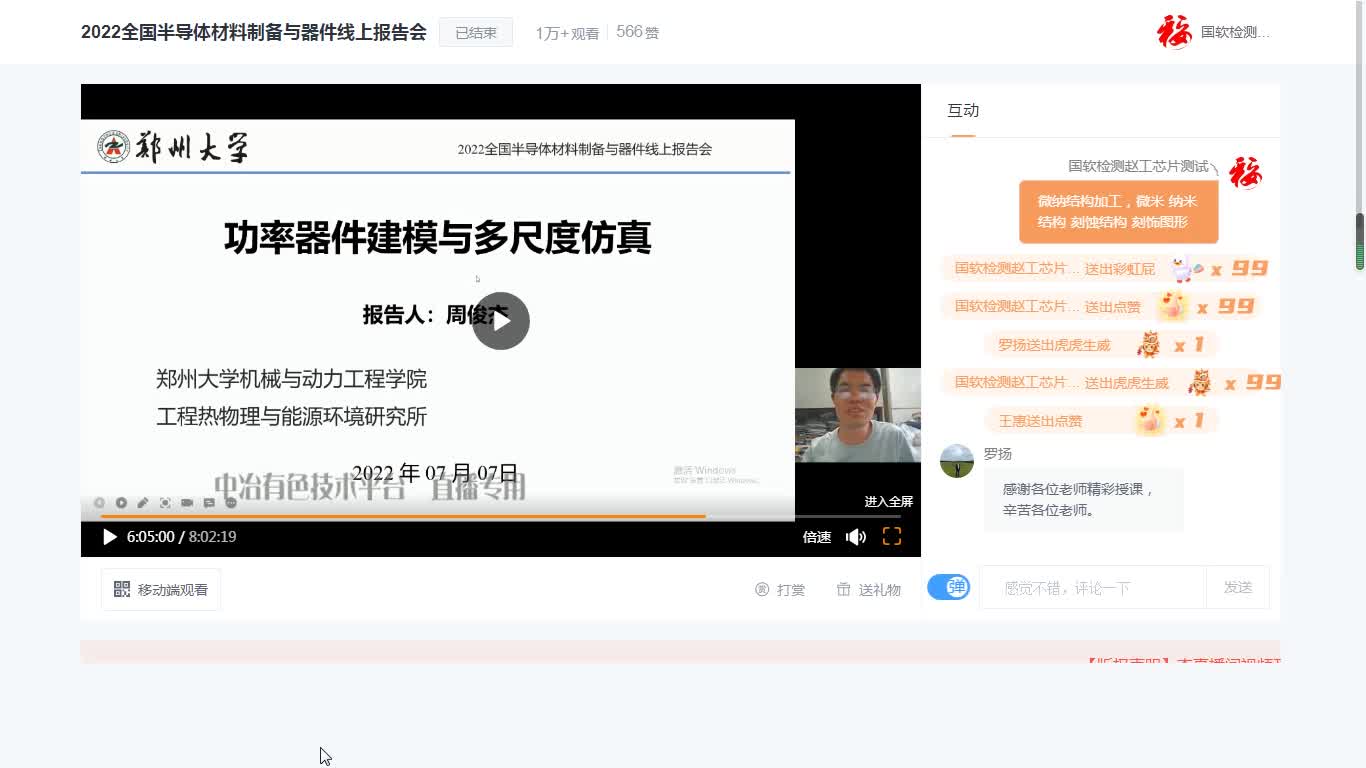Click the 打赏 reward icon
Screen dimensions: 1366x768
click(x=781, y=589)
